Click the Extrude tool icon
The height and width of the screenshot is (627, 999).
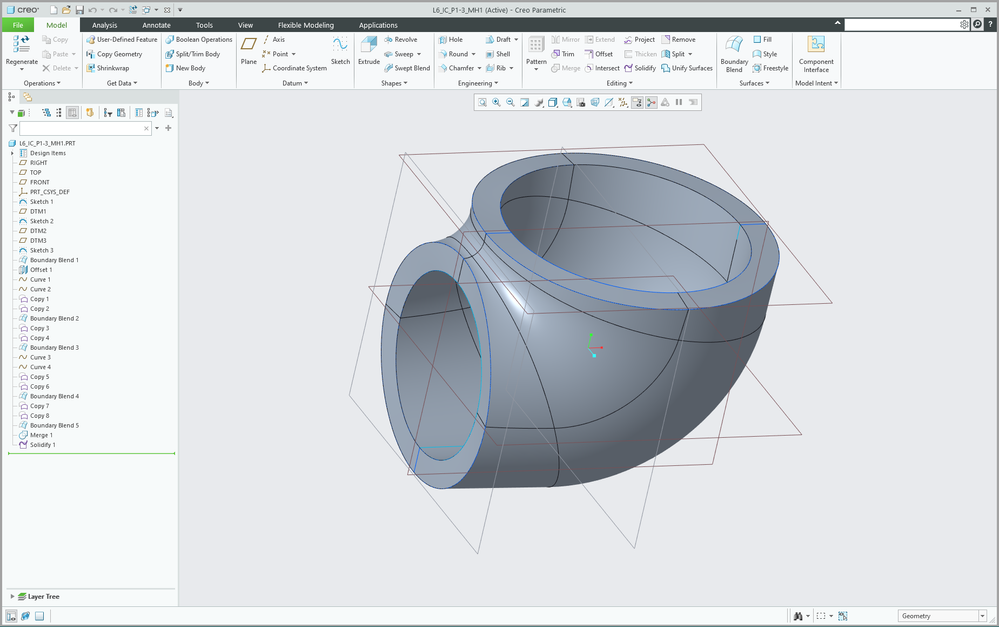click(x=368, y=45)
